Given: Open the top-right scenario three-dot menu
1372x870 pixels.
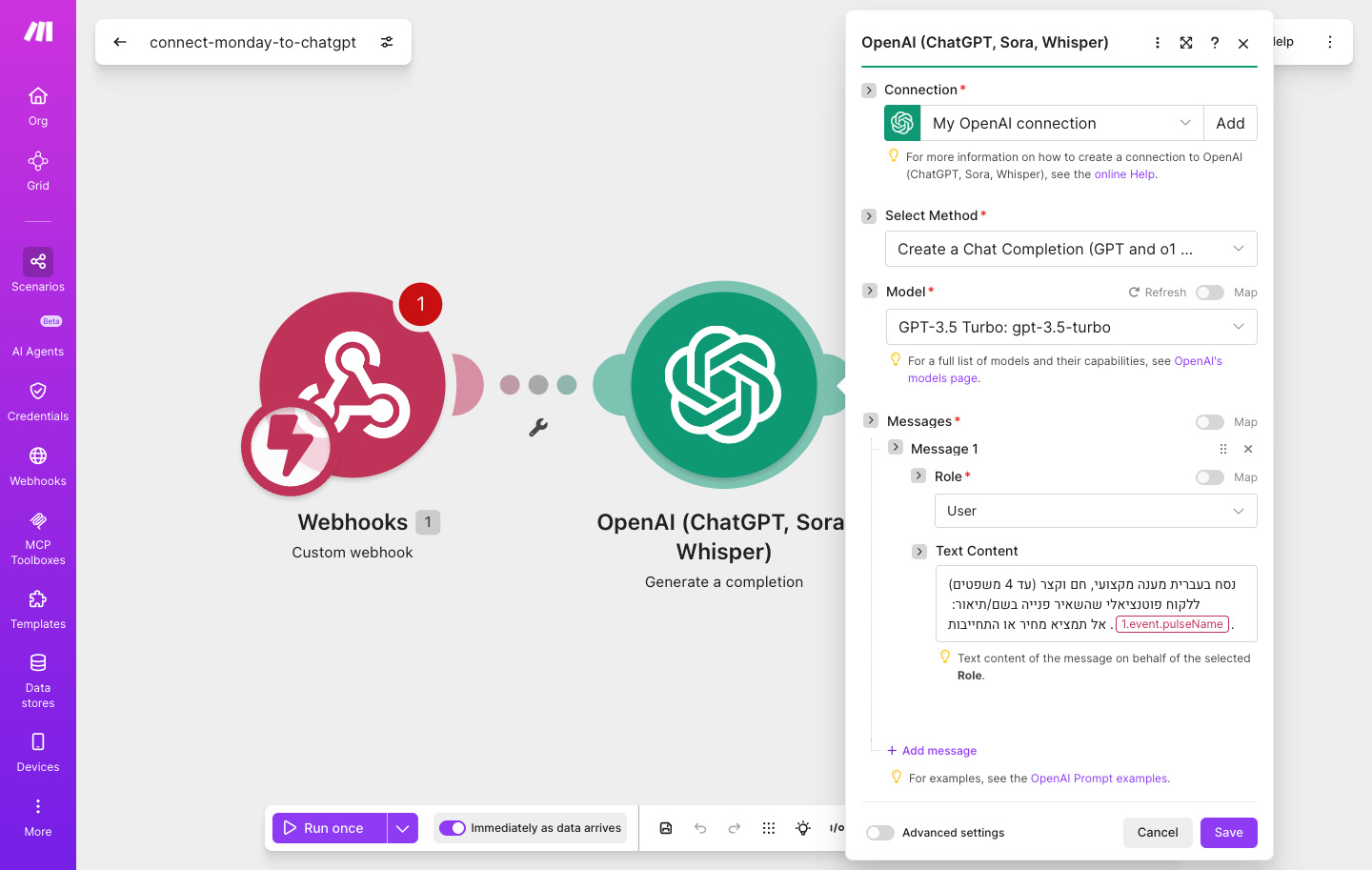Looking at the screenshot, I should click(x=1330, y=42).
